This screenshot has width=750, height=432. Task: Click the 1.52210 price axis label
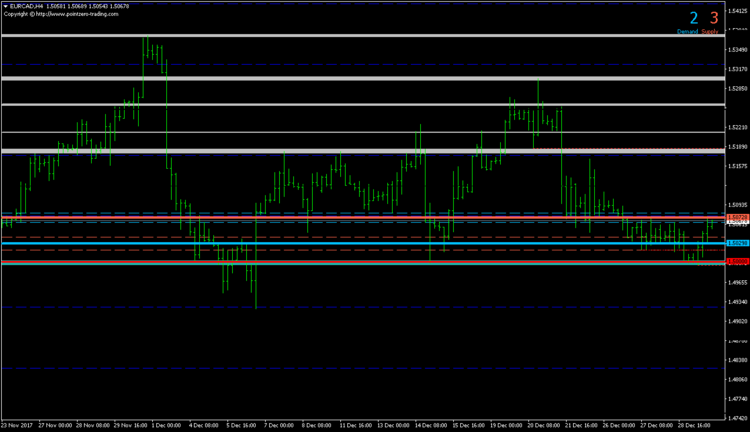739,127
